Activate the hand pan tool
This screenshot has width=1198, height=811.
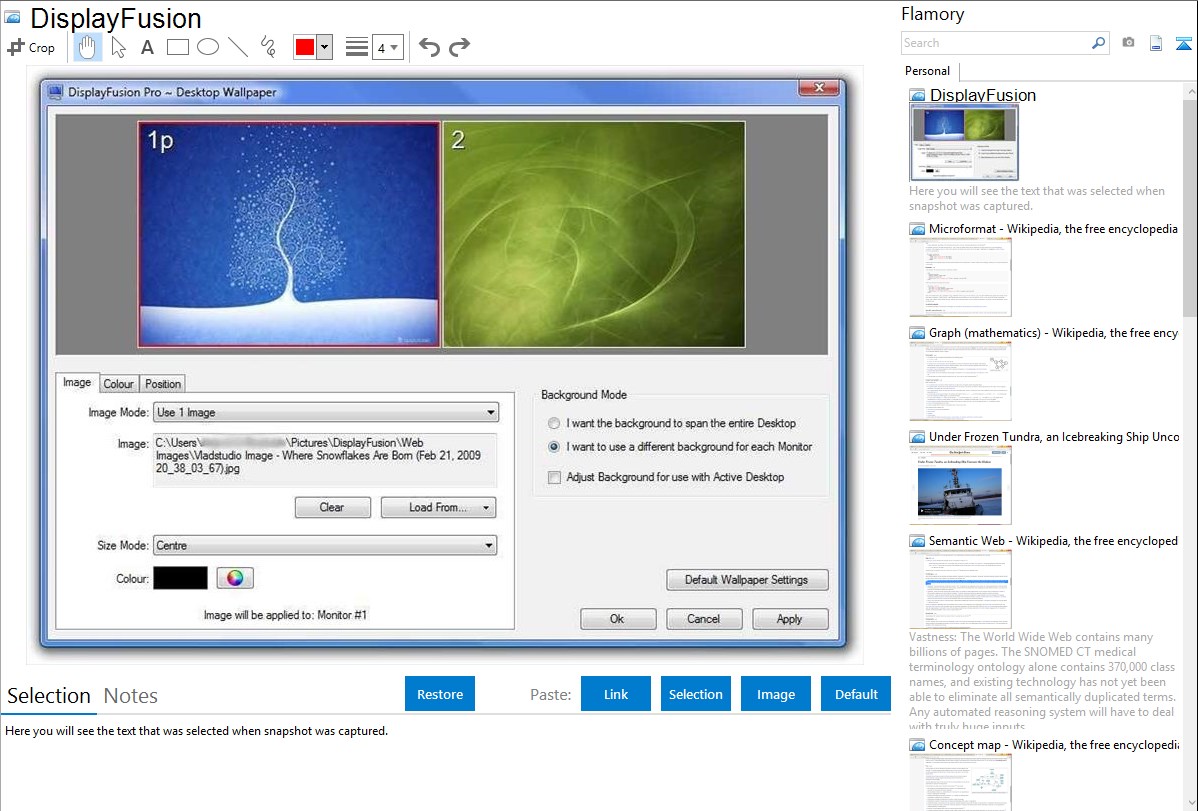point(87,47)
